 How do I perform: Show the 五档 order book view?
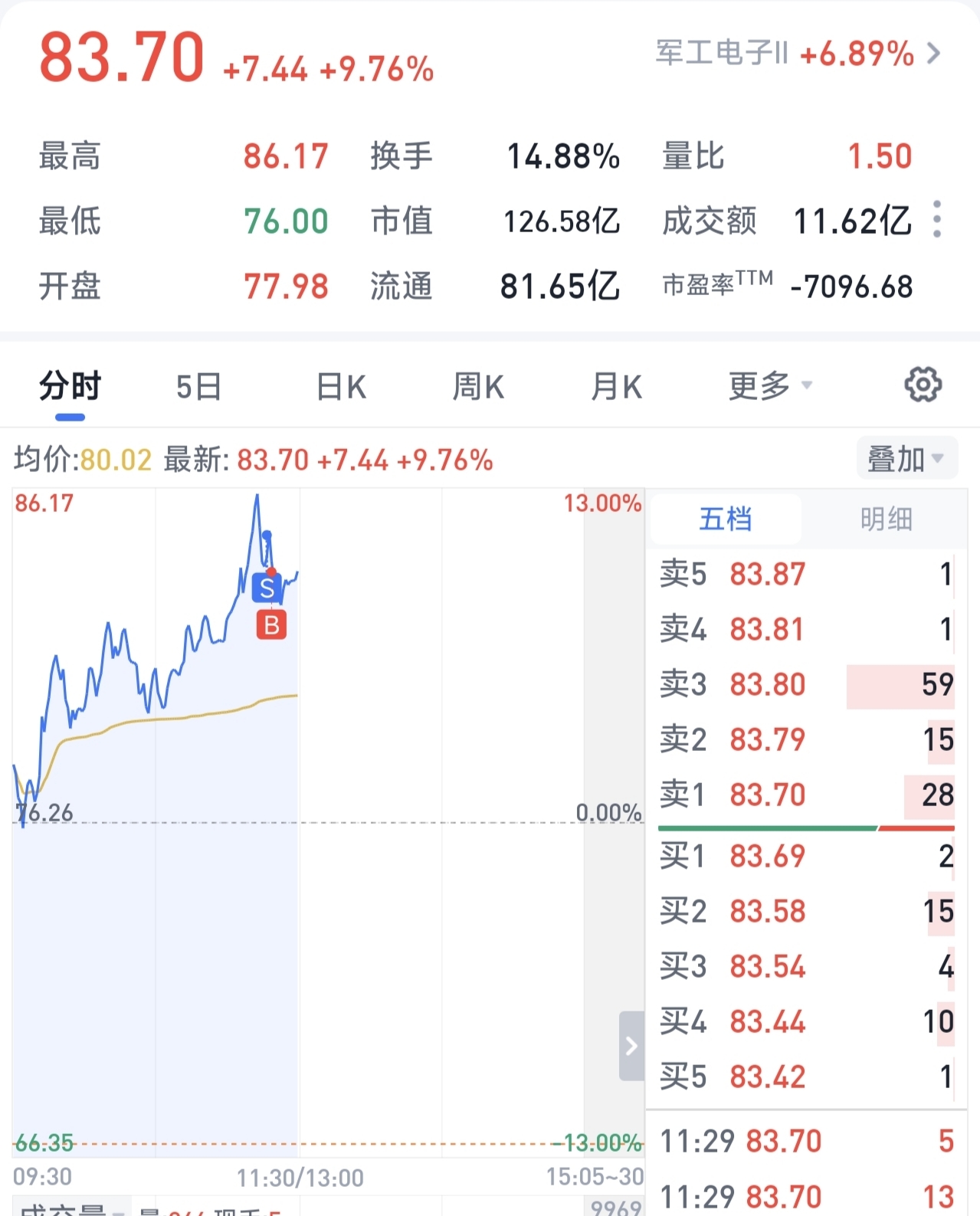pyautogui.click(x=726, y=520)
